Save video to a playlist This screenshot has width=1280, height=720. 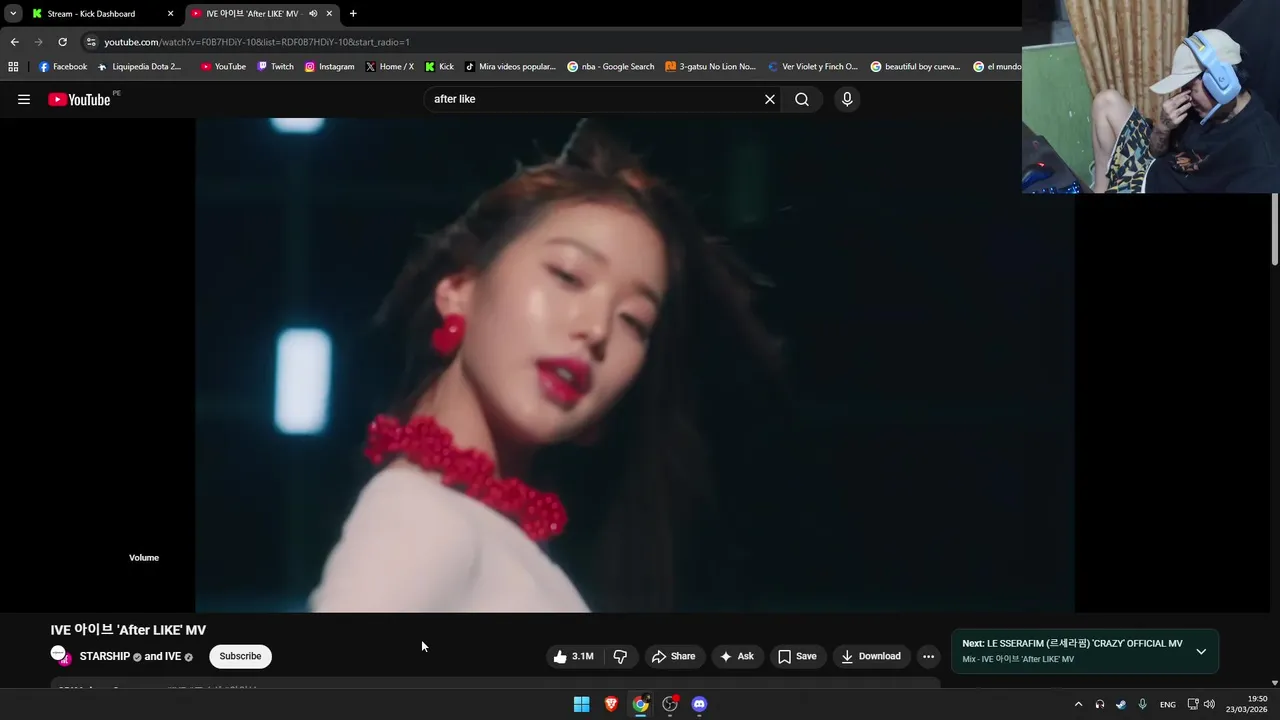point(797,656)
